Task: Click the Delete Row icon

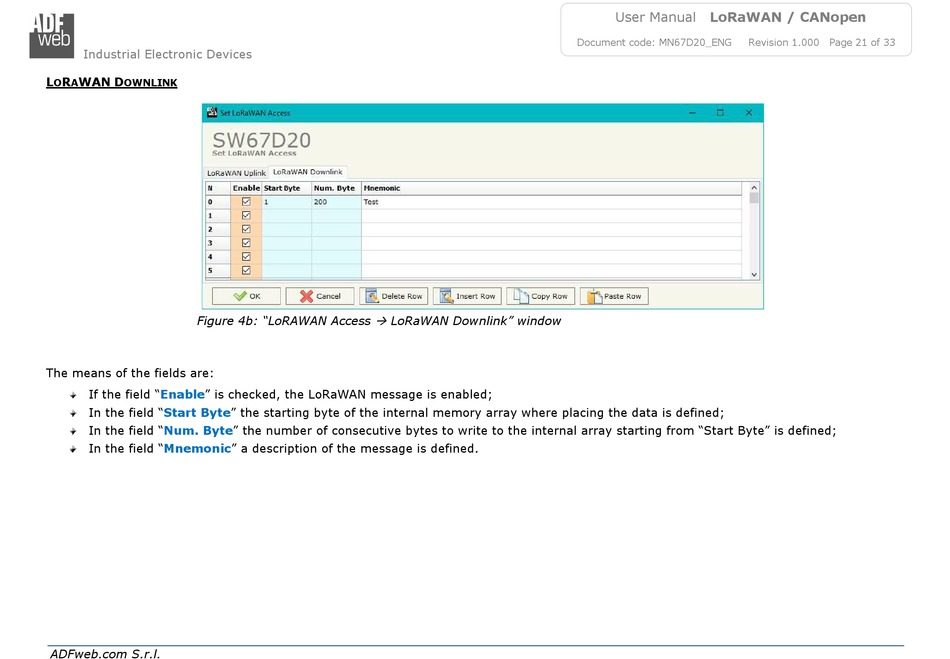Action: pos(371,296)
